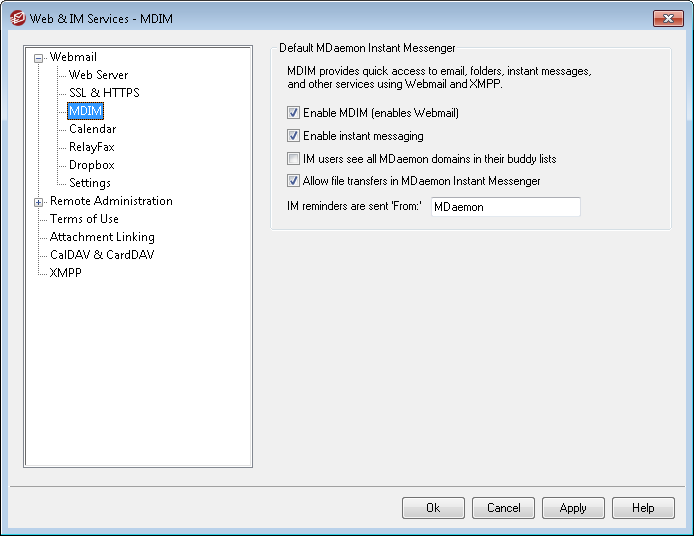This screenshot has height=536, width=694.
Task: Click the Help button
Action: pos(643,508)
